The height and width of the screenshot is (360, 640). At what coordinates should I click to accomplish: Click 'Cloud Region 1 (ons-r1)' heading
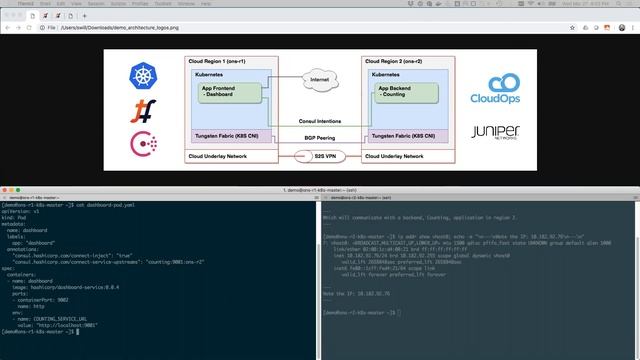pyautogui.click(x=217, y=61)
